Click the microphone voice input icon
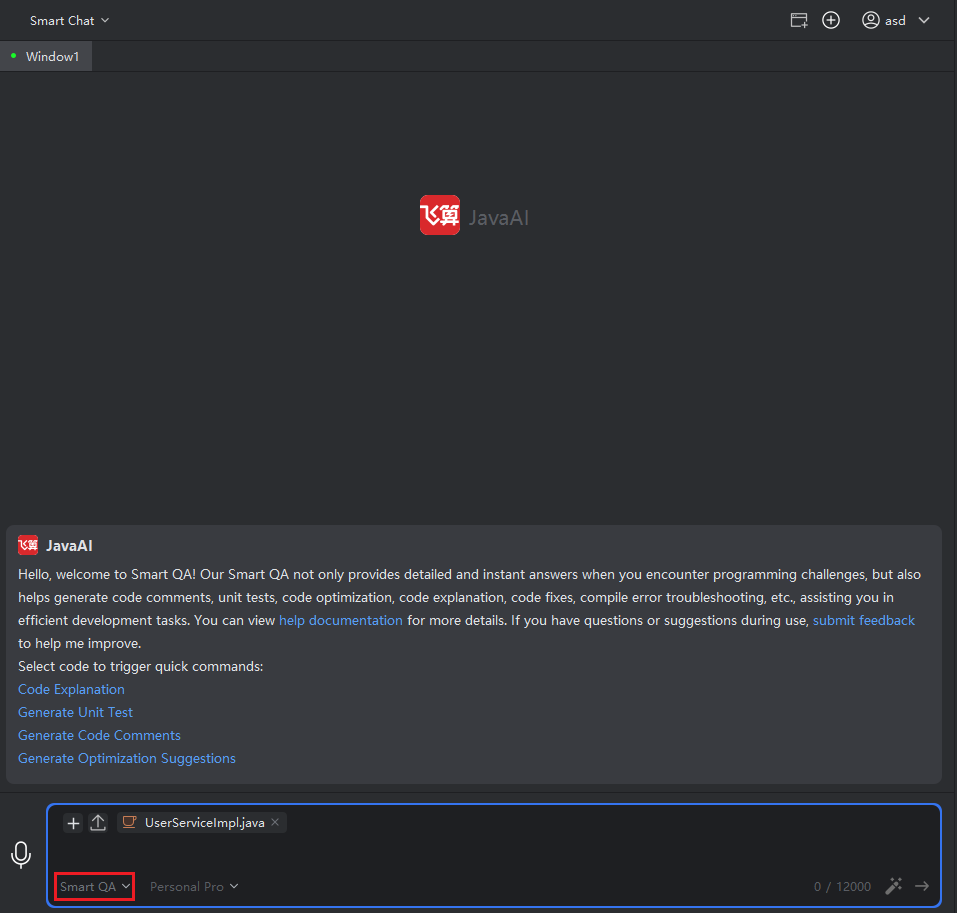Screen dimensions: 957x913 (x=21, y=855)
